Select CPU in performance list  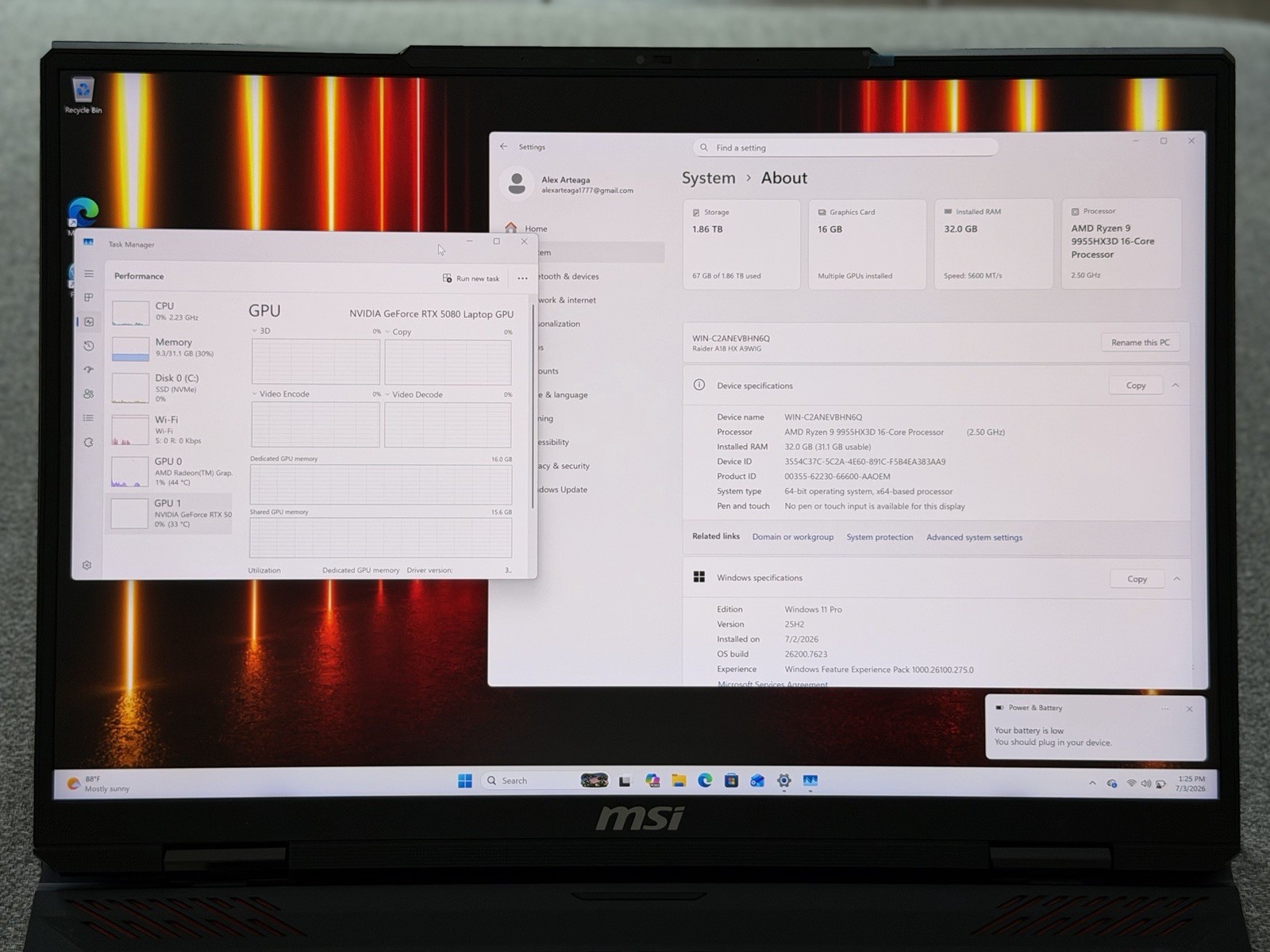point(170,311)
